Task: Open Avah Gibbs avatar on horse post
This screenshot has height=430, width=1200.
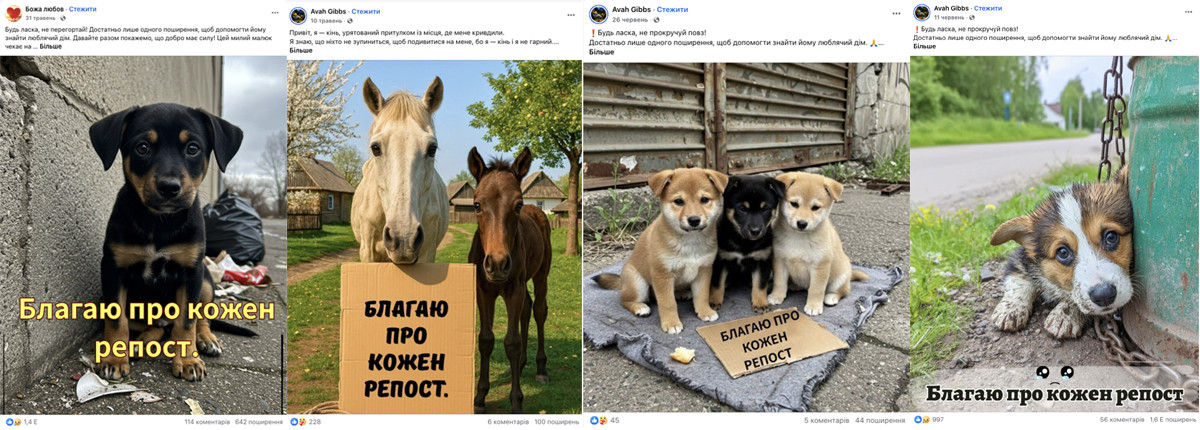Action: point(298,15)
